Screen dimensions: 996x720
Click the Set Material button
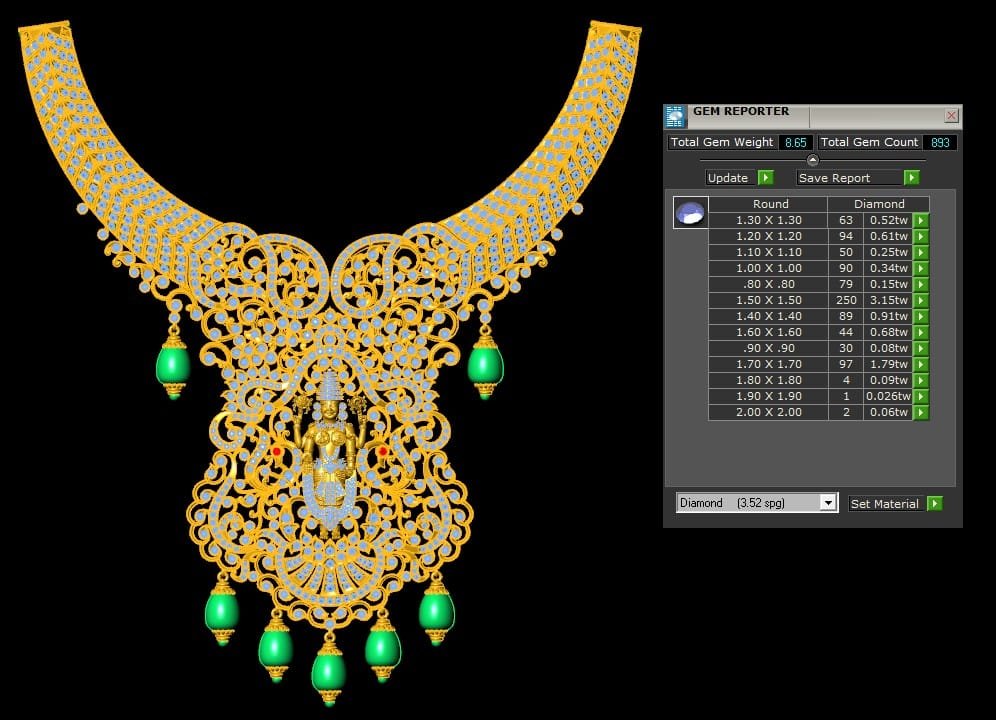pyautogui.click(x=884, y=504)
